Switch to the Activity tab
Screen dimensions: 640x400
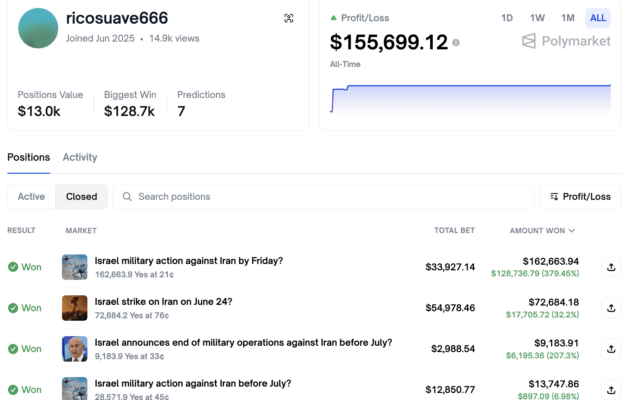pos(80,157)
